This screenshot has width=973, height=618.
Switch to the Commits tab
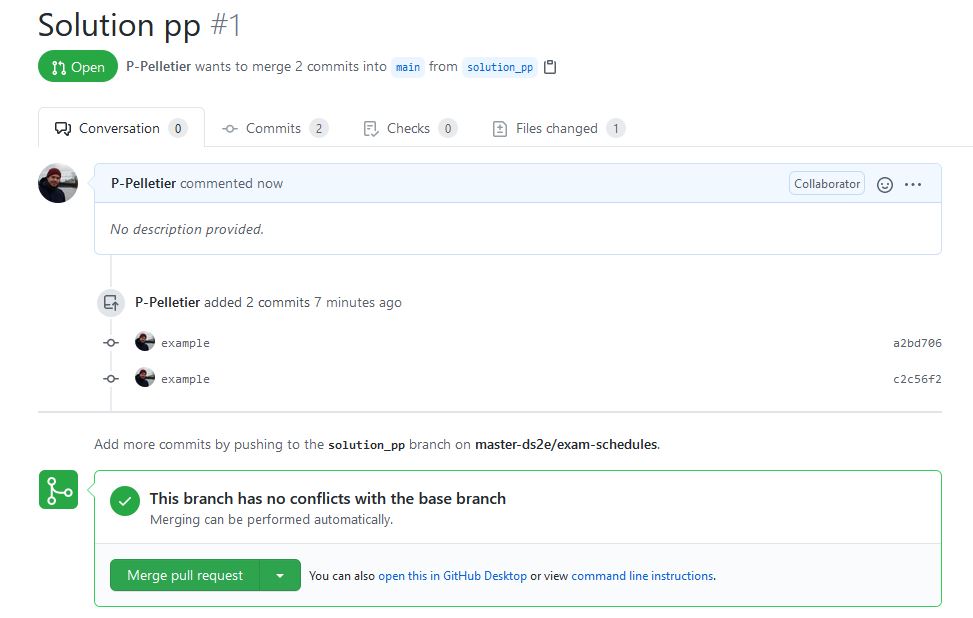pyautogui.click(x=274, y=128)
